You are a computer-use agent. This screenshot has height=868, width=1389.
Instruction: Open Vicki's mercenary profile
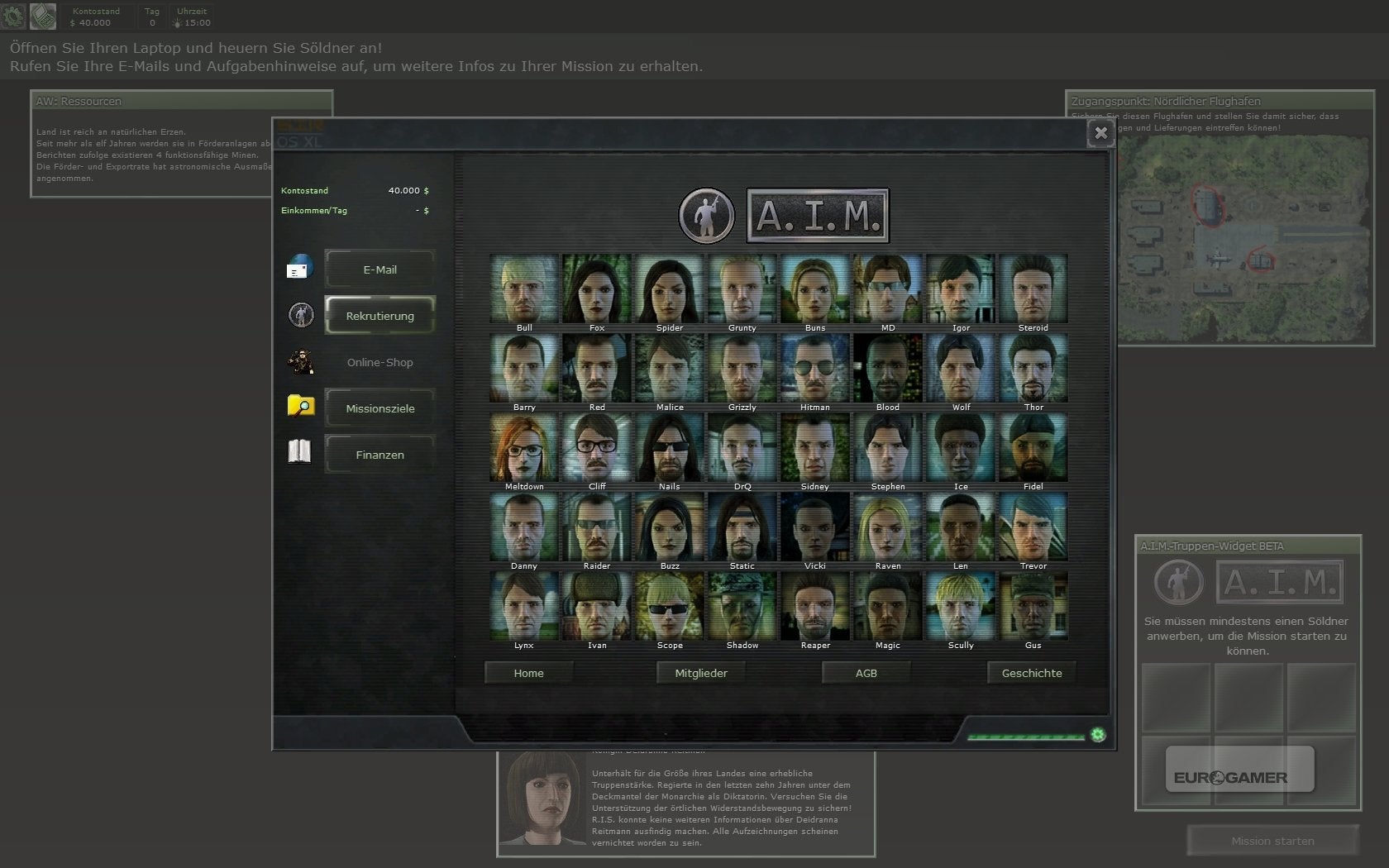815,527
